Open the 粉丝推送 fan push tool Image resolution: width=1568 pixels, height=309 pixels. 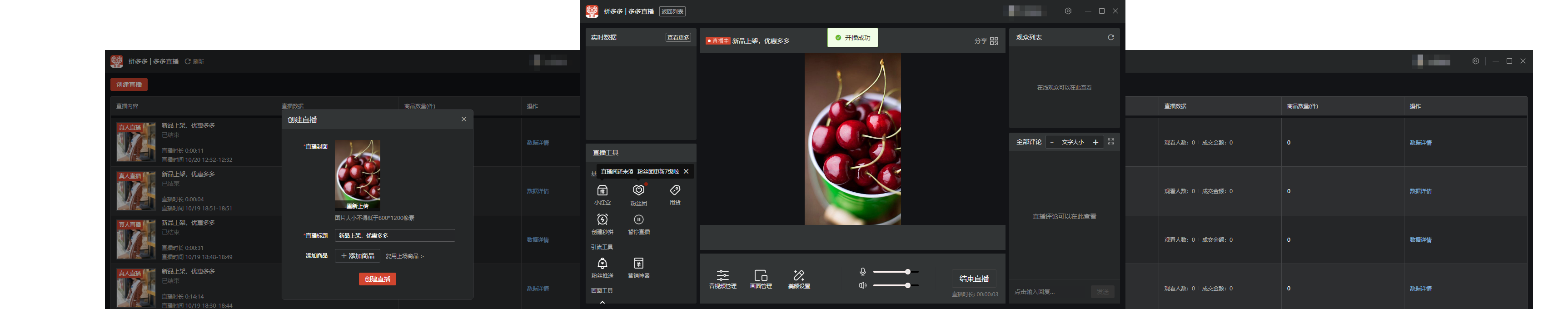pos(602,268)
